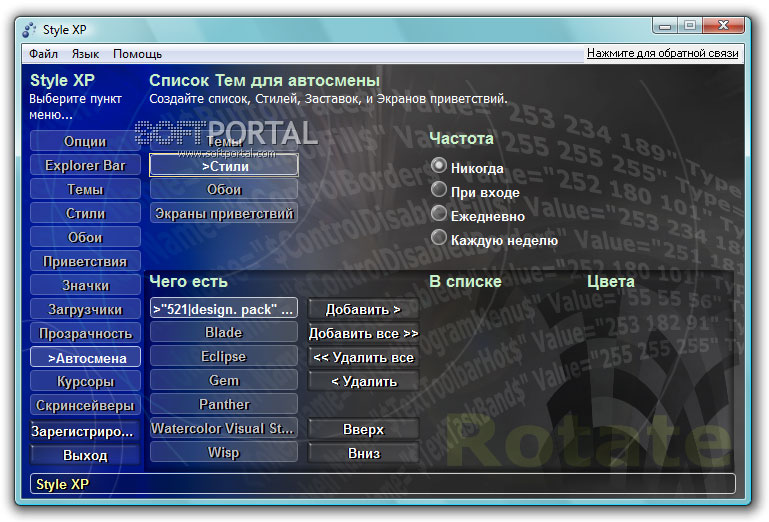Select the Автосмена sidebar item
The width and height of the screenshot is (769, 522).
point(85,358)
